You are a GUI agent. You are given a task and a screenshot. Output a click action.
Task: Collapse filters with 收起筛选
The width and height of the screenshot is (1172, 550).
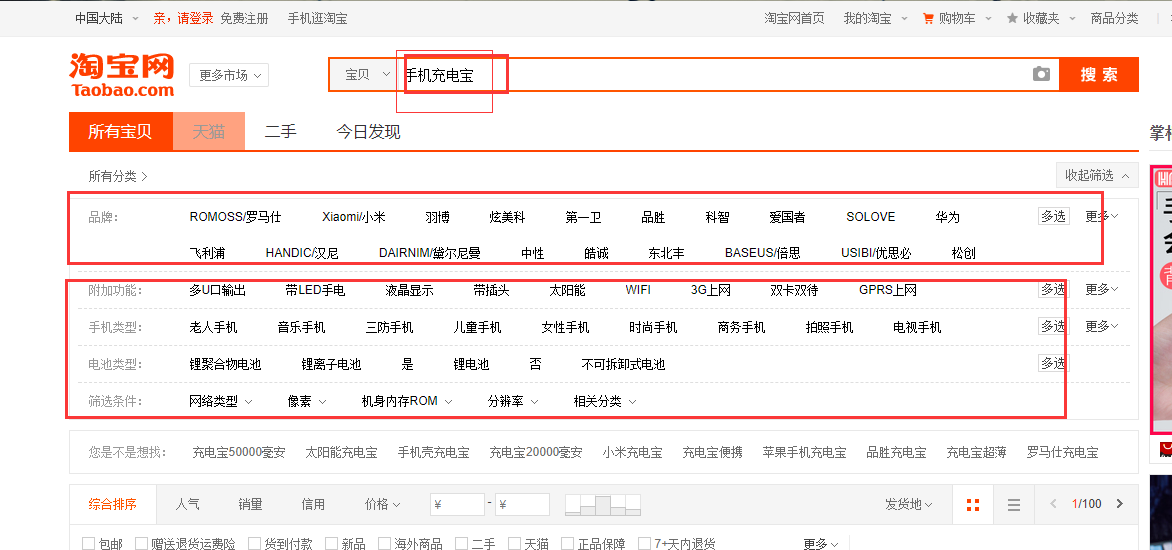coord(1097,175)
